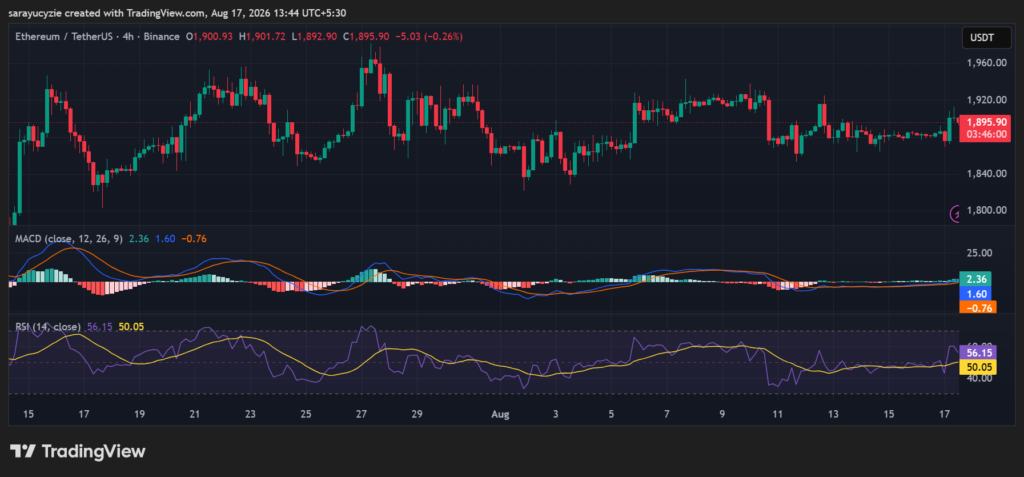Select date 27 on the time axis

point(362,414)
